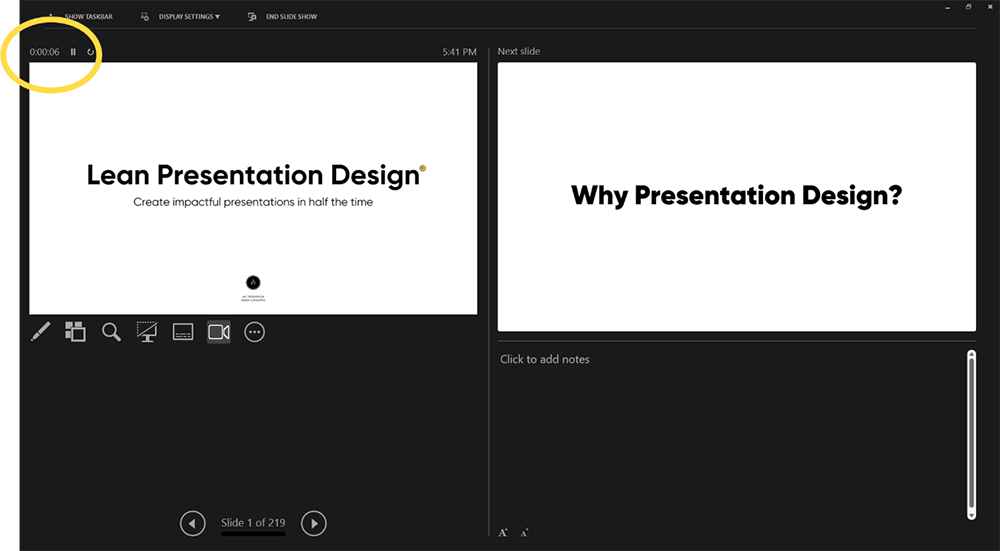
Task: Select the next slide preview thumbnail
Action: 737,196
